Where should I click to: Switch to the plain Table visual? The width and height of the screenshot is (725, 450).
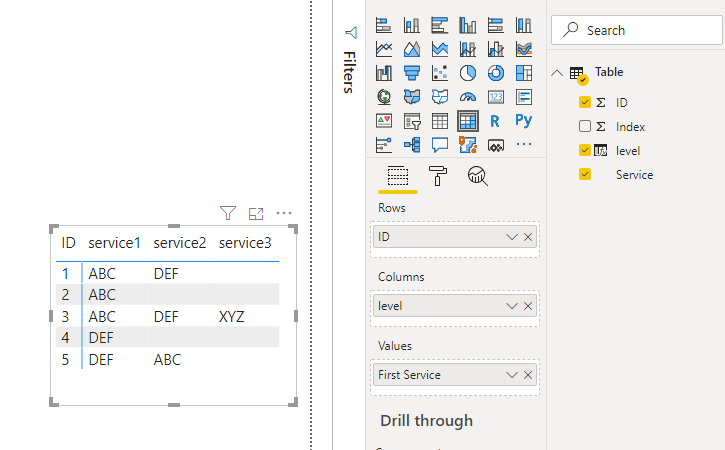[440, 121]
